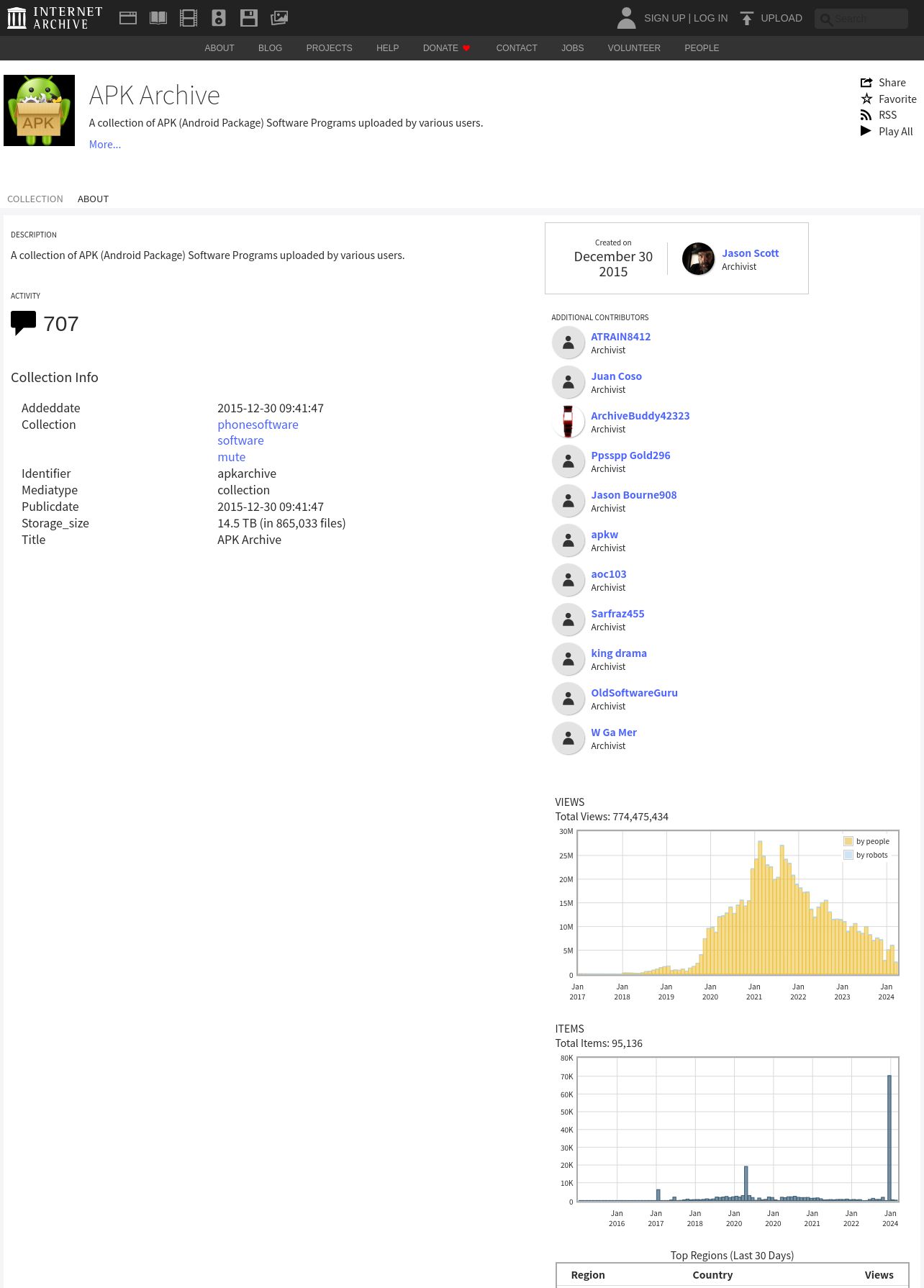Open the phonesoftware collection link
Screen dimensions: 924x1288
click(x=258, y=425)
